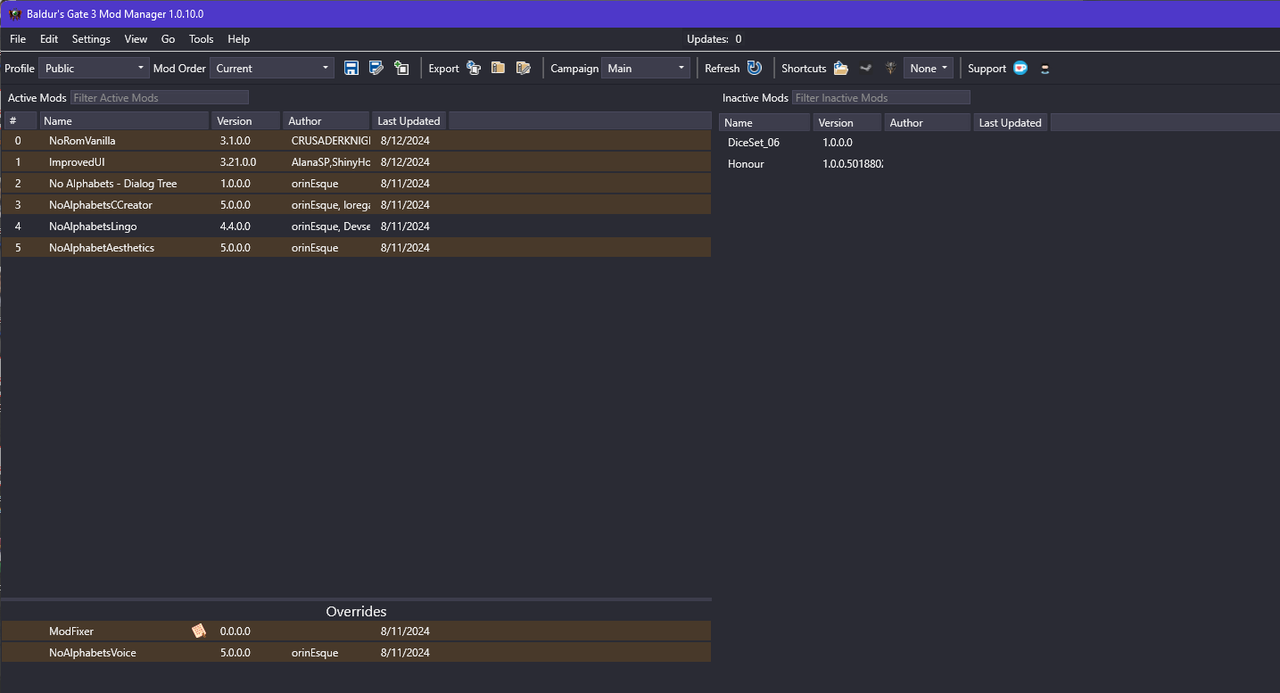
Task: Click the third save toolbar icon with green plus
Action: [x=401, y=68]
